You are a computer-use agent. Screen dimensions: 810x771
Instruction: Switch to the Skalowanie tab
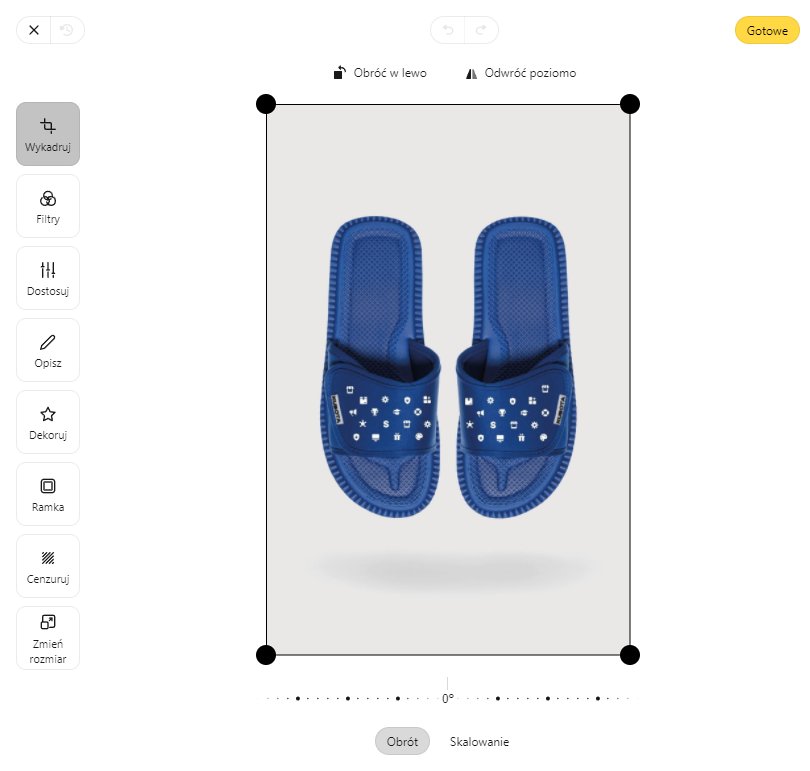pos(479,742)
